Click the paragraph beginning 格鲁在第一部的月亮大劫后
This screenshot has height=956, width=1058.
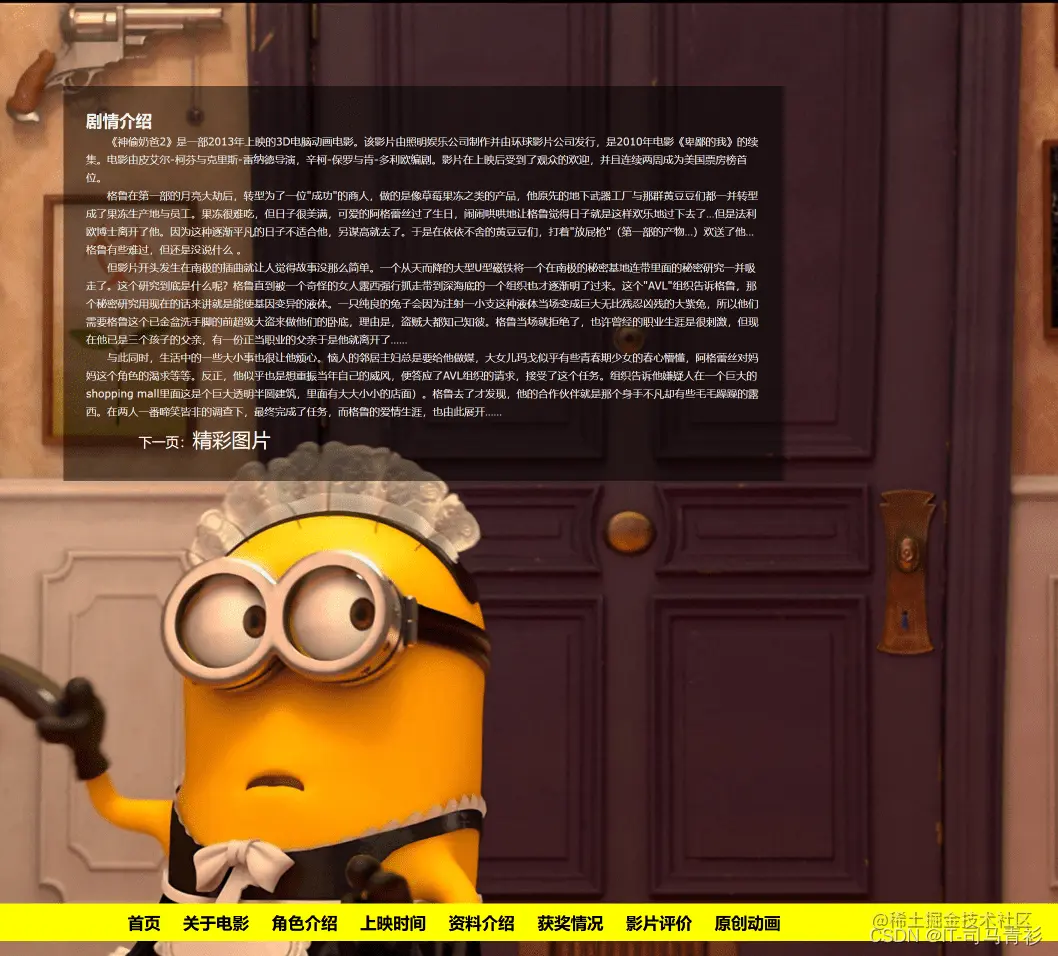point(422,223)
